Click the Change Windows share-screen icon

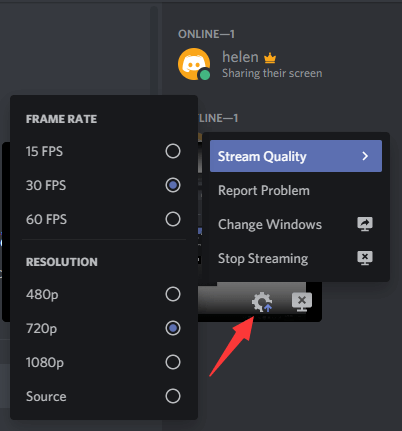click(x=365, y=224)
